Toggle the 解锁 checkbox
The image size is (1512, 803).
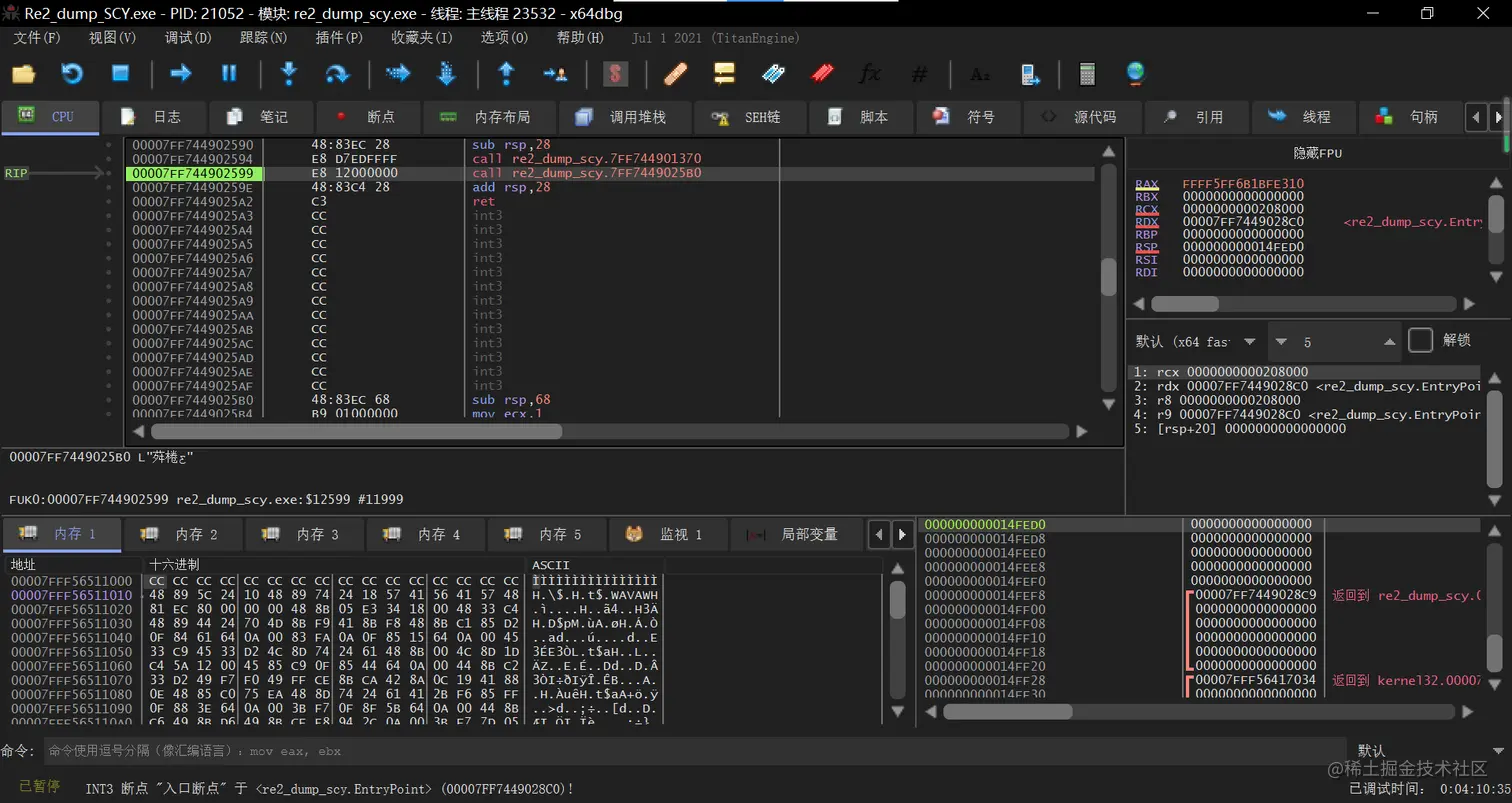pos(1420,340)
